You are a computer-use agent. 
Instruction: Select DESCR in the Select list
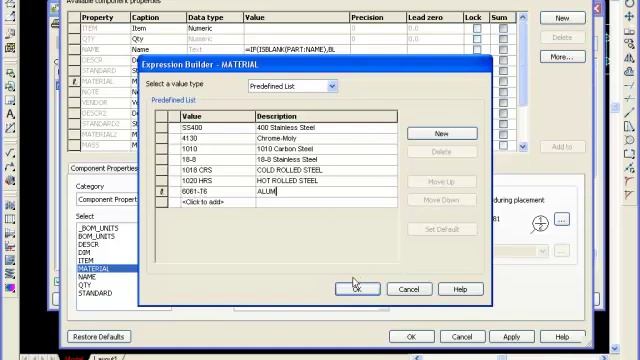[89, 244]
